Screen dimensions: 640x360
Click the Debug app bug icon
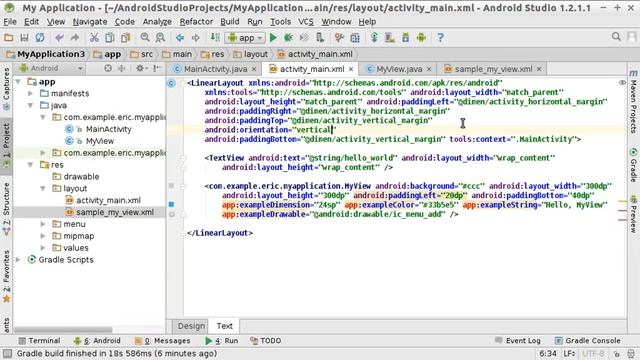tap(289, 38)
